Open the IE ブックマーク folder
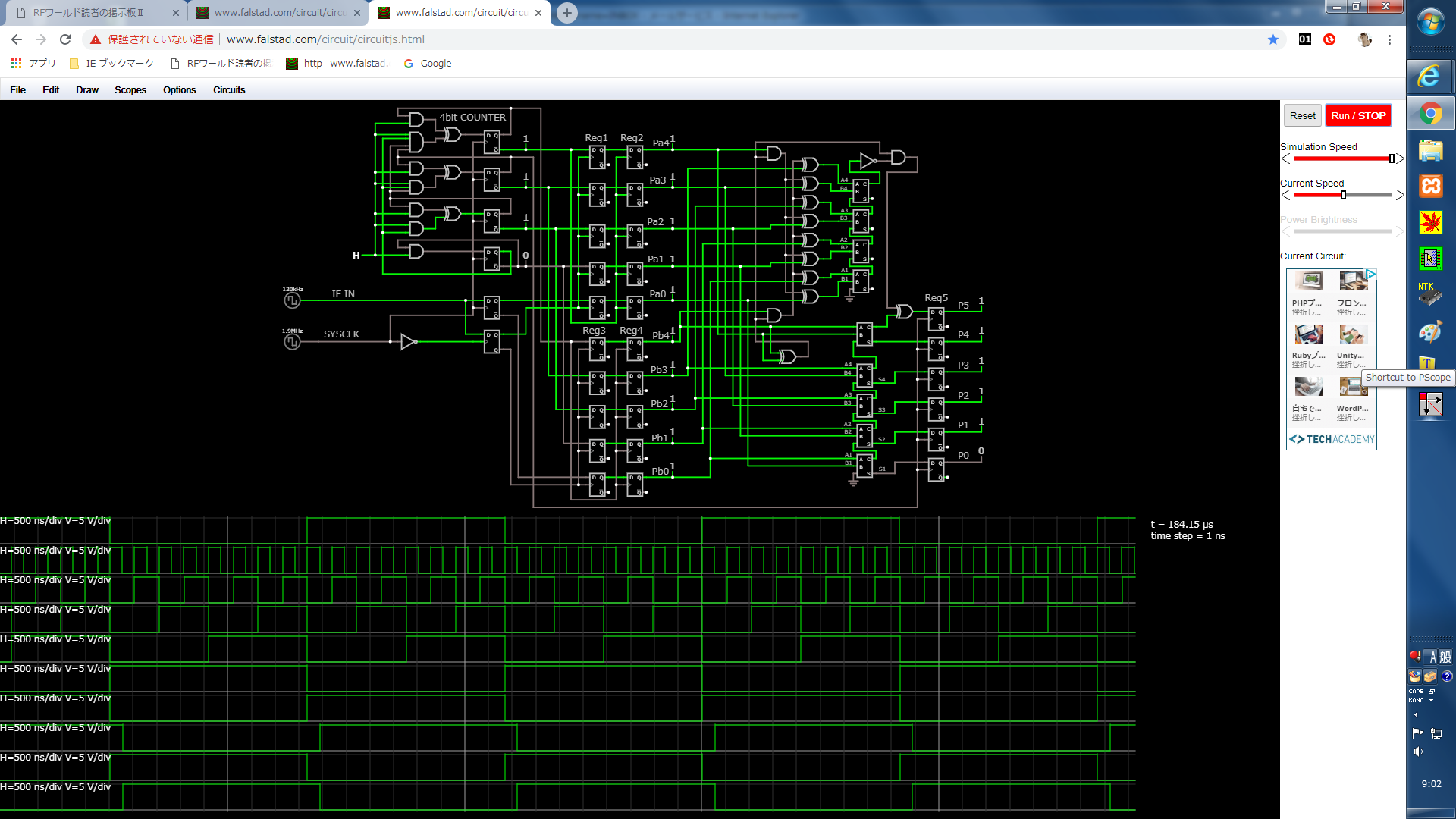Viewport: 1456px width, 819px height. pyautogui.click(x=111, y=64)
